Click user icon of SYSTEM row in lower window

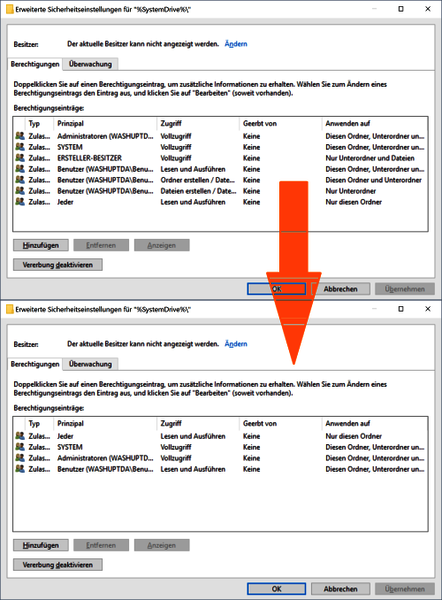coord(20,447)
